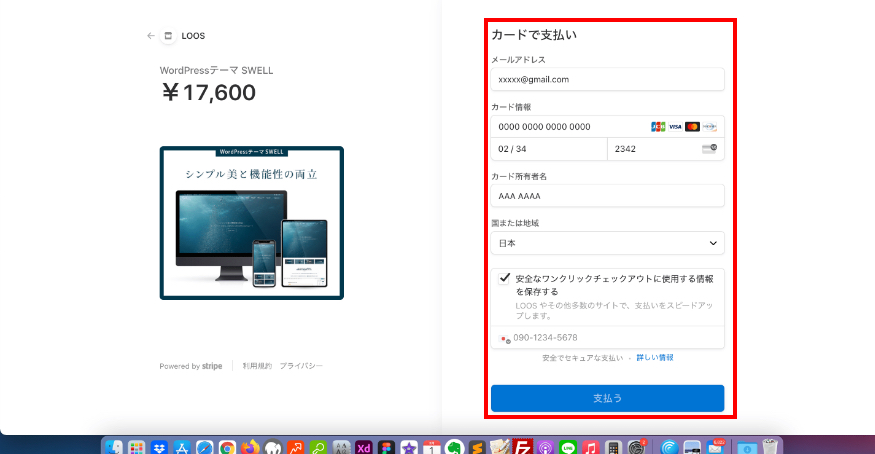Click the CVC security code field 2342
The height and width of the screenshot is (454, 875).
666,149
